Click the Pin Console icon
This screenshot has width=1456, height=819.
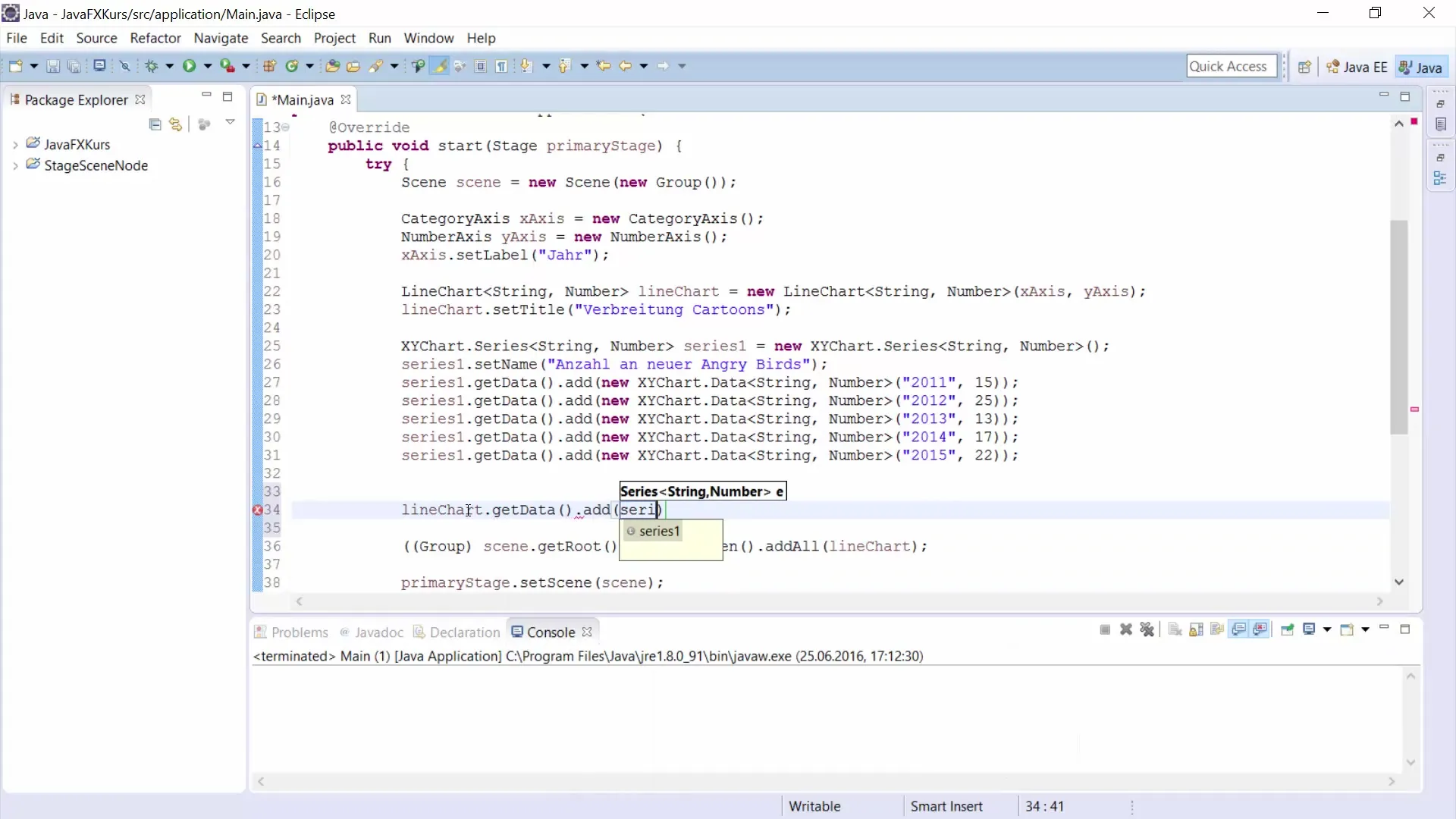1287,629
